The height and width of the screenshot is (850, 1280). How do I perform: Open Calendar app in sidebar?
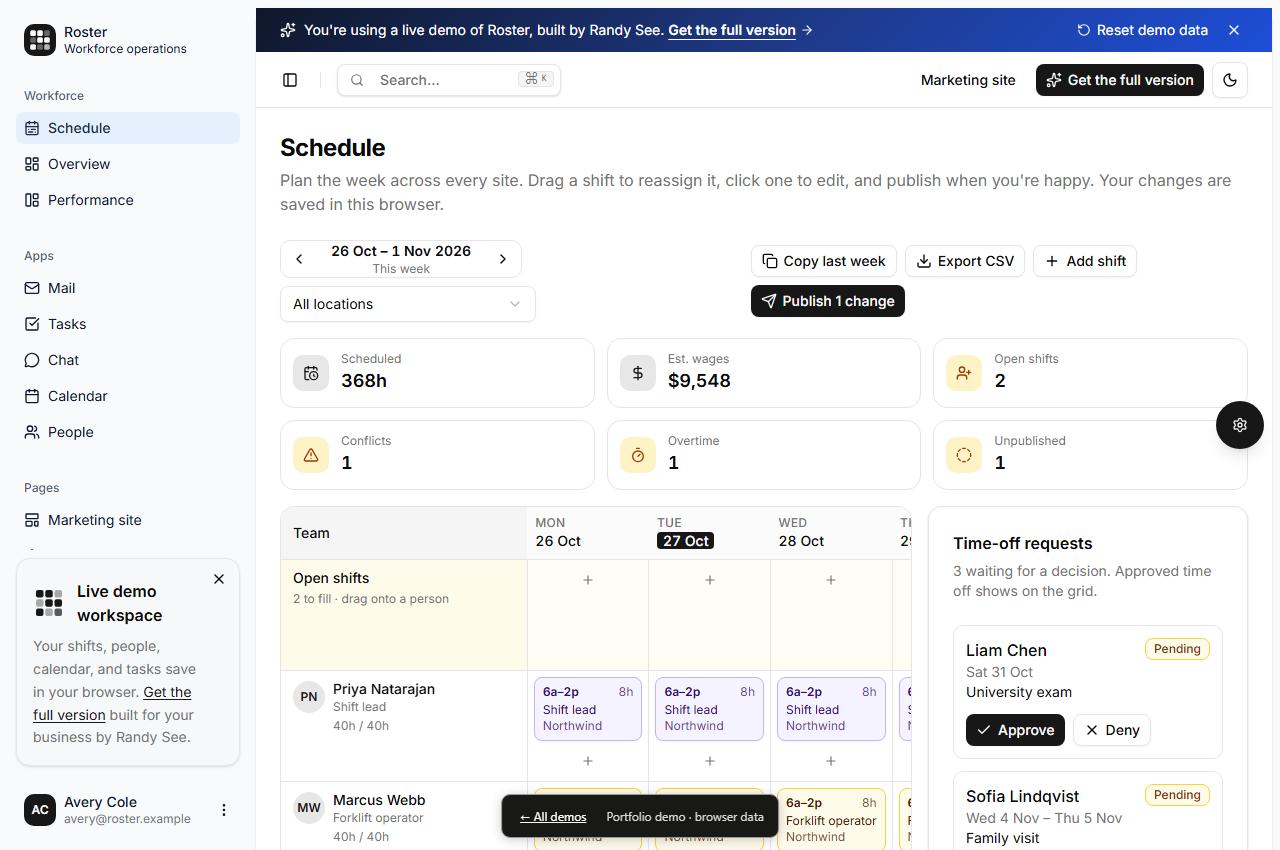(x=128, y=396)
